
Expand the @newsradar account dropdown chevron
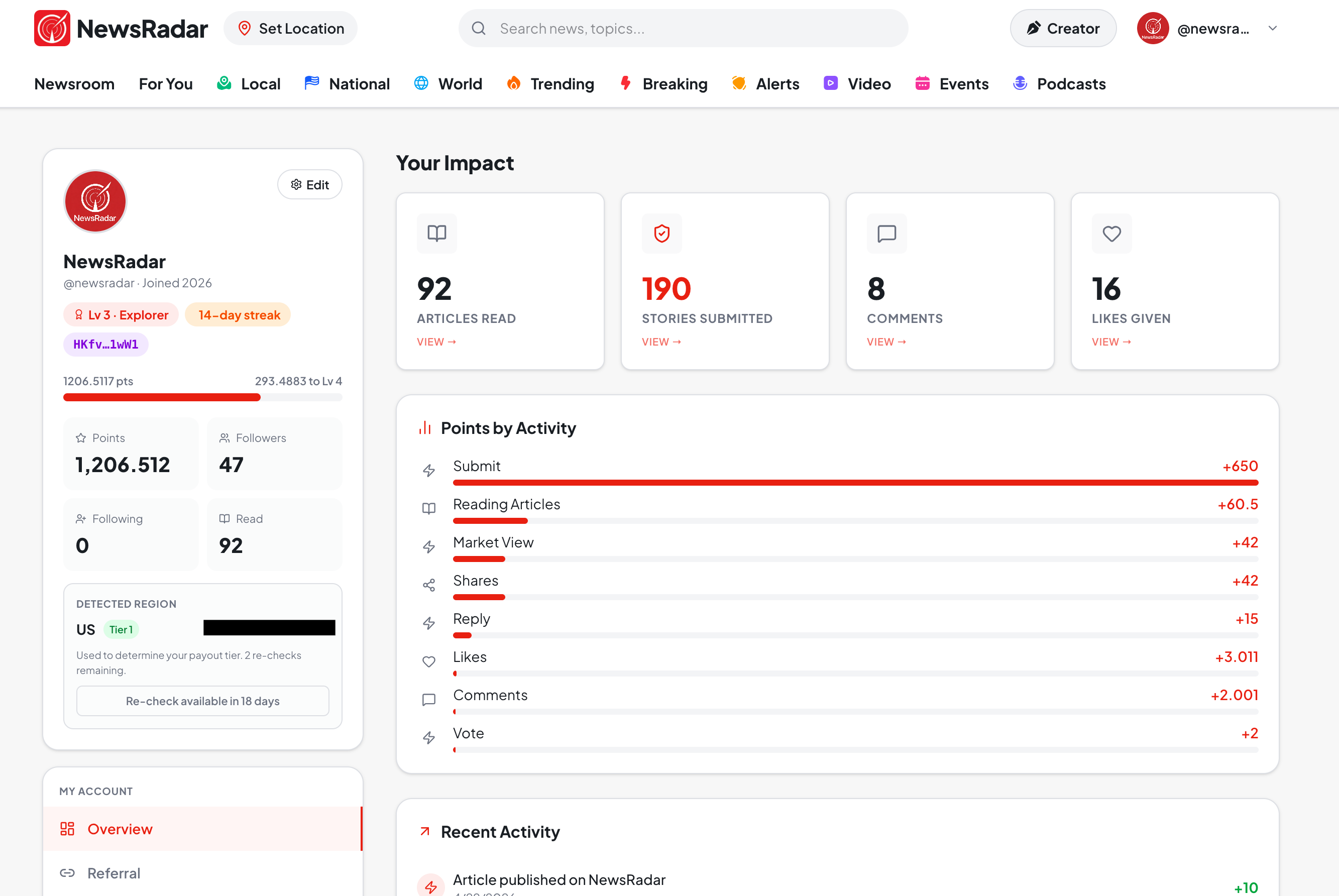(1272, 28)
